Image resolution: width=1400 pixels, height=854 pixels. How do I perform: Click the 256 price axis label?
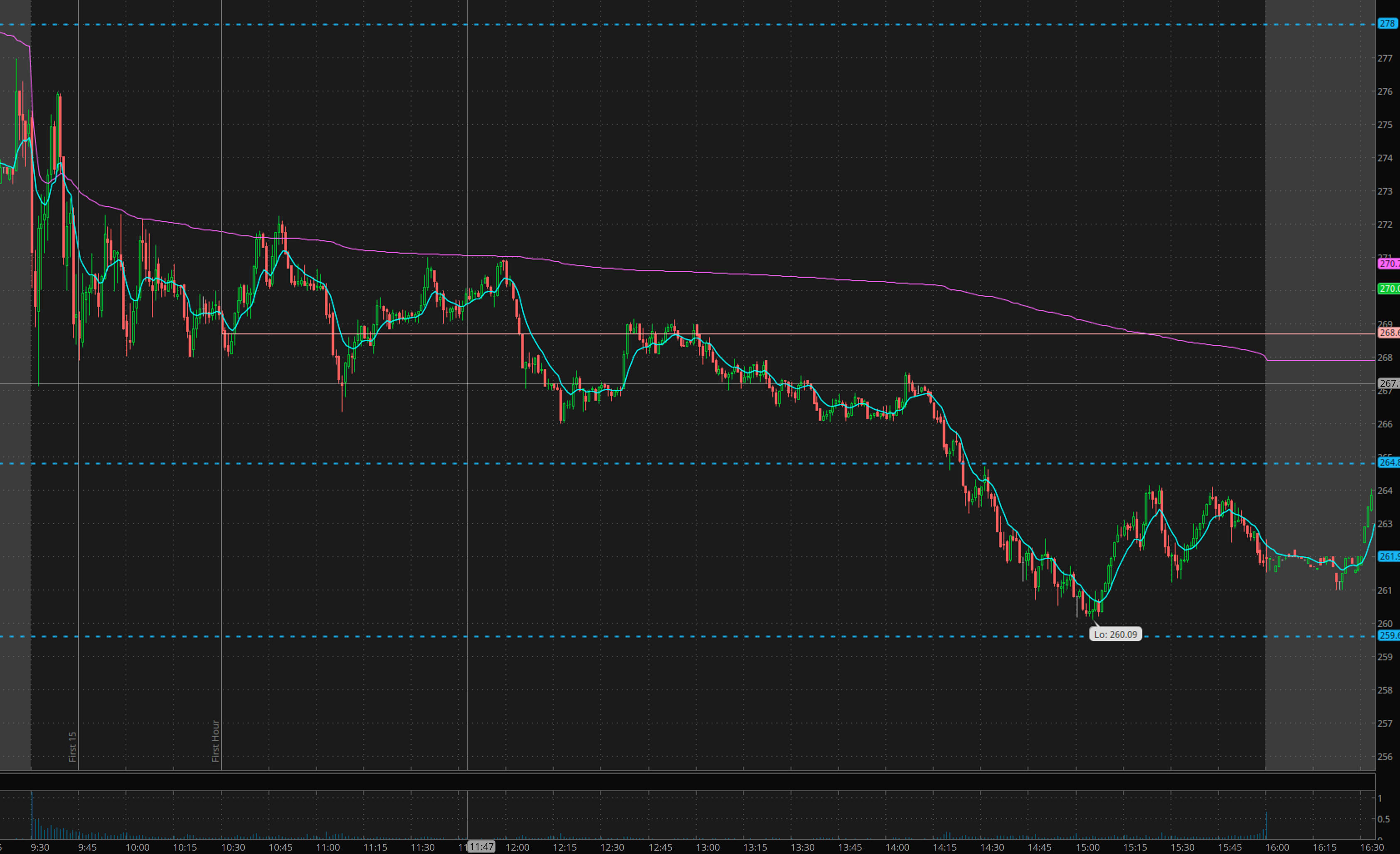pos(1385,756)
